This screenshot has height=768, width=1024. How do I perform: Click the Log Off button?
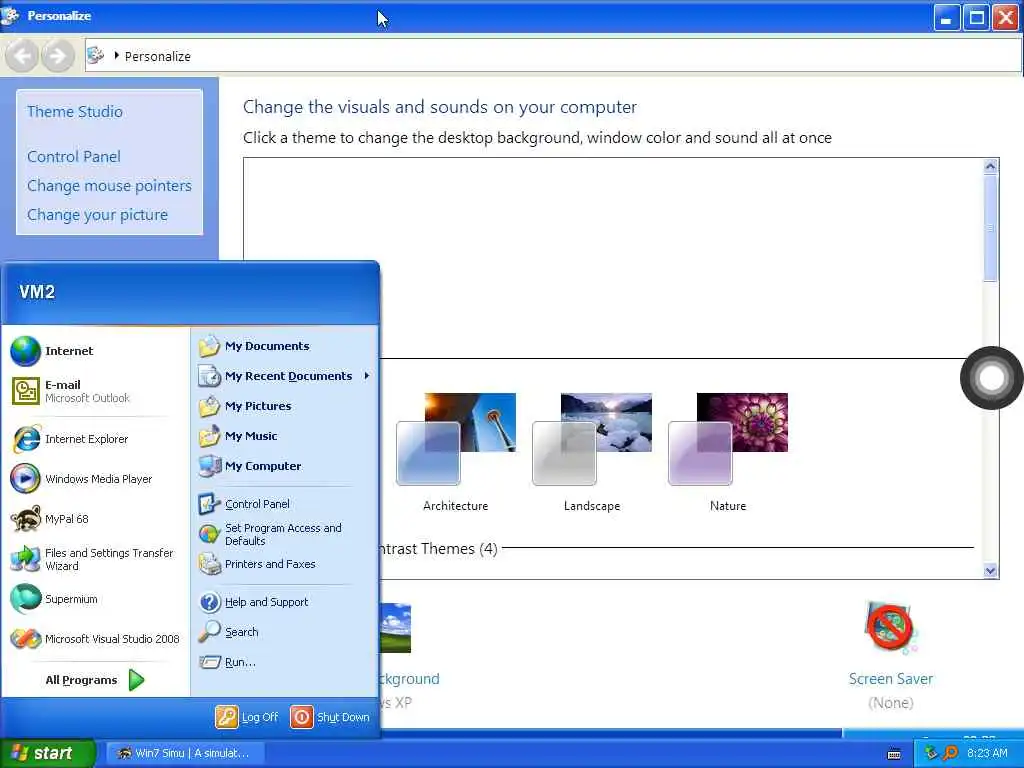pos(248,717)
